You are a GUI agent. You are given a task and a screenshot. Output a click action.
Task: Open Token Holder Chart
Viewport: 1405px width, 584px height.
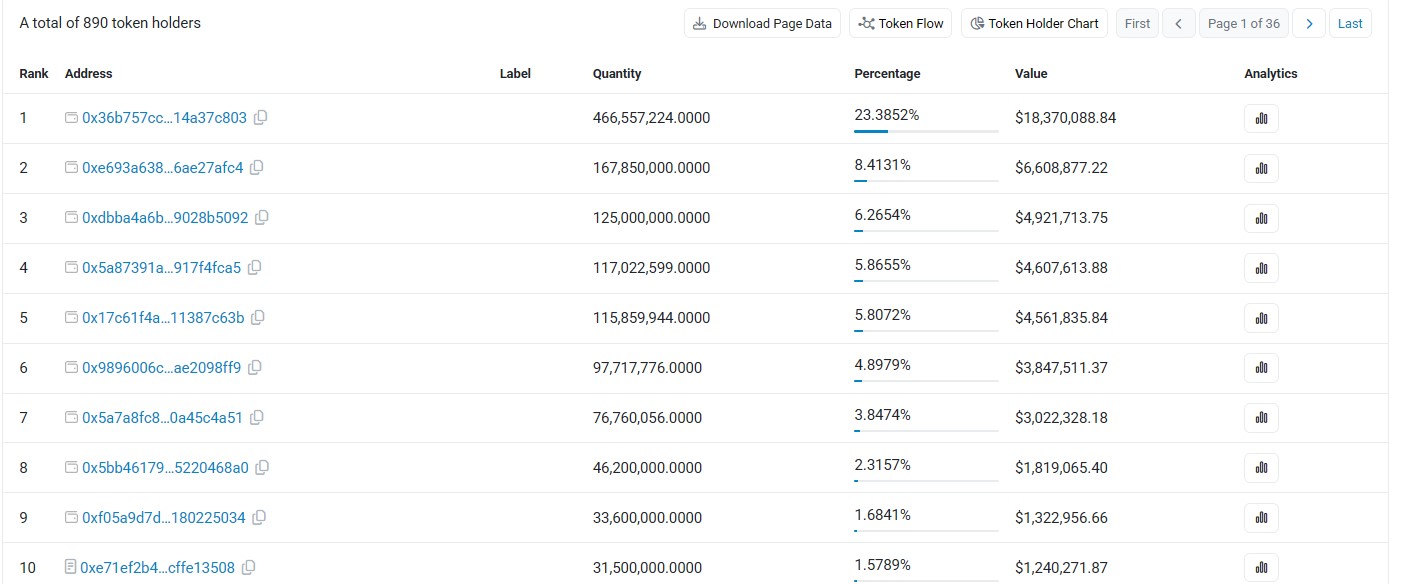click(1034, 24)
